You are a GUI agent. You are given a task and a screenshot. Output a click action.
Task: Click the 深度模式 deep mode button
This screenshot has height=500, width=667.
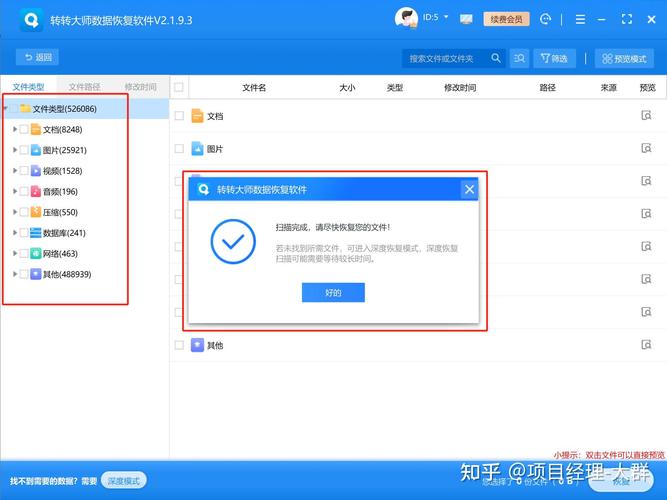point(124,480)
